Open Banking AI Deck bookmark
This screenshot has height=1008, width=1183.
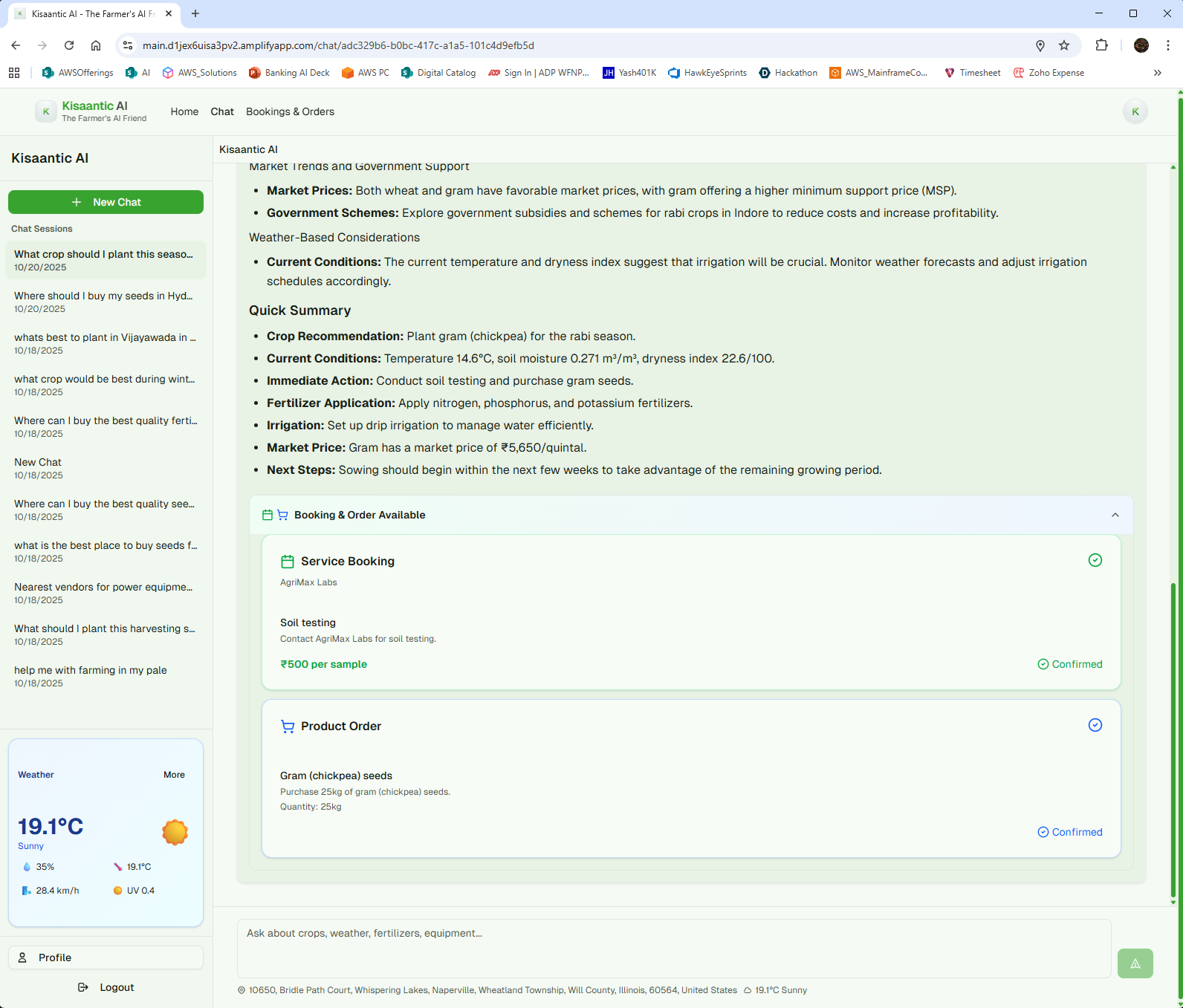pos(290,73)
